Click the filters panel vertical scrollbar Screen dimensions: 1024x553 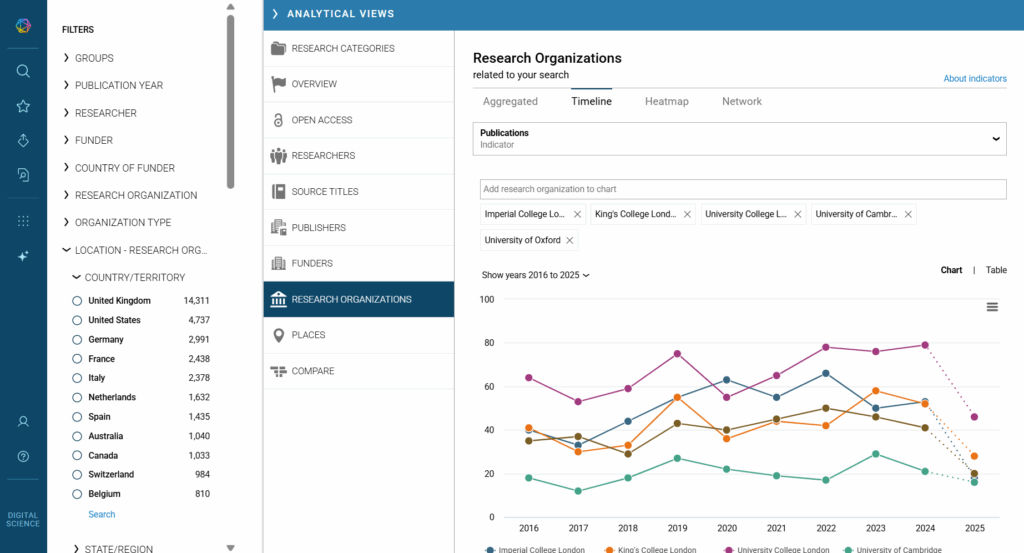click(231, 100)
